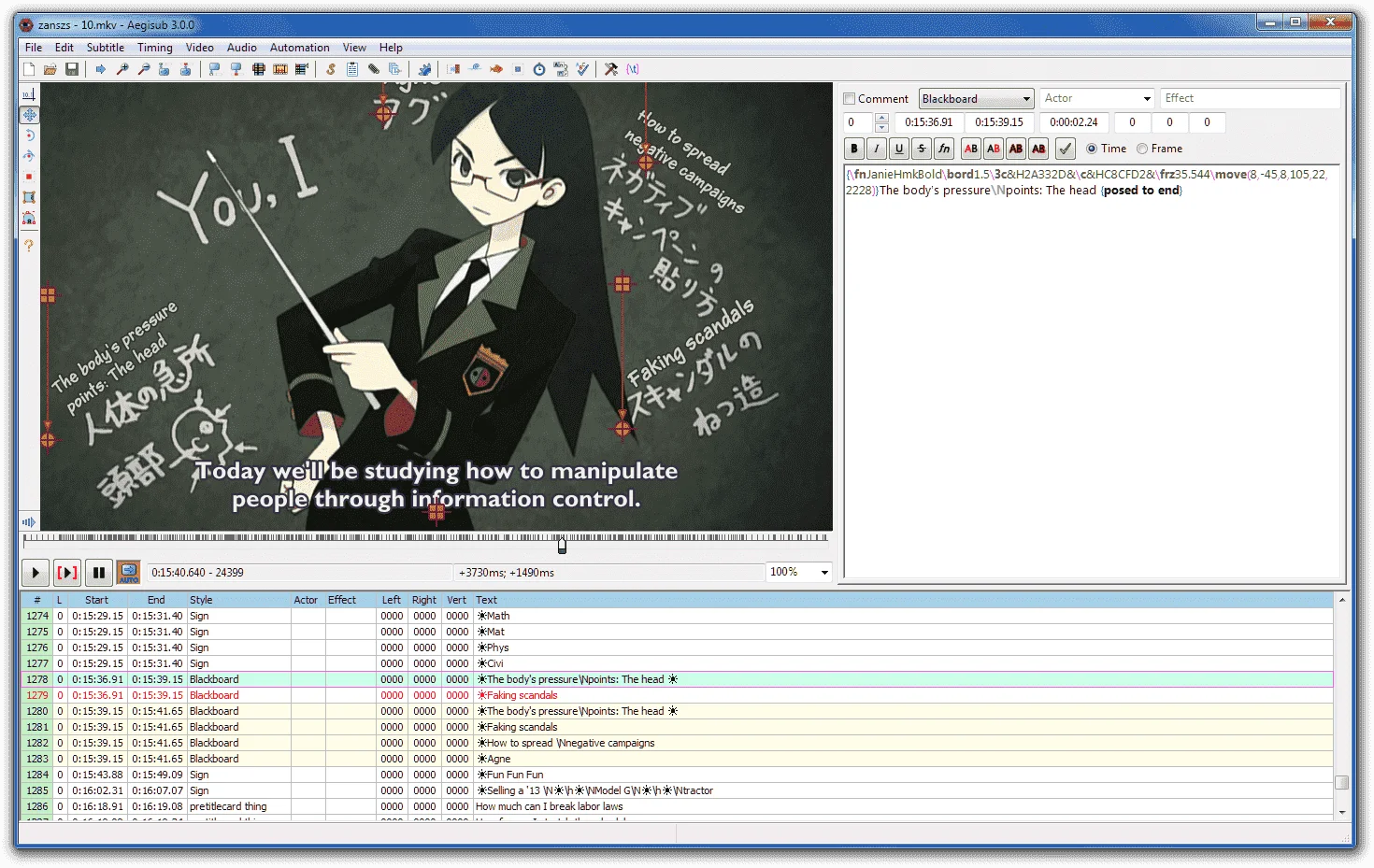Select the Scale subtitles visual tool

pos(29,177)
